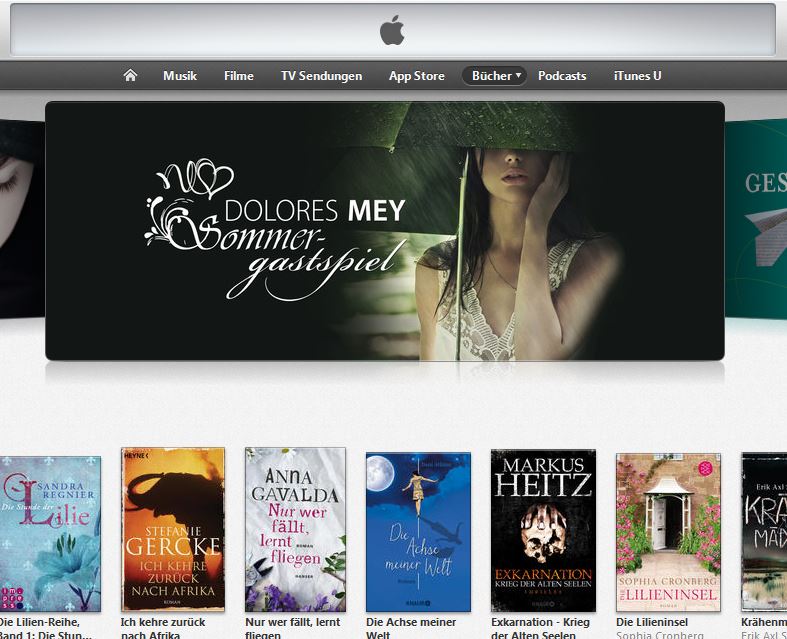787x639 pixels.
Task: Switch to the Filme section
Action: [x=239, y=76]
